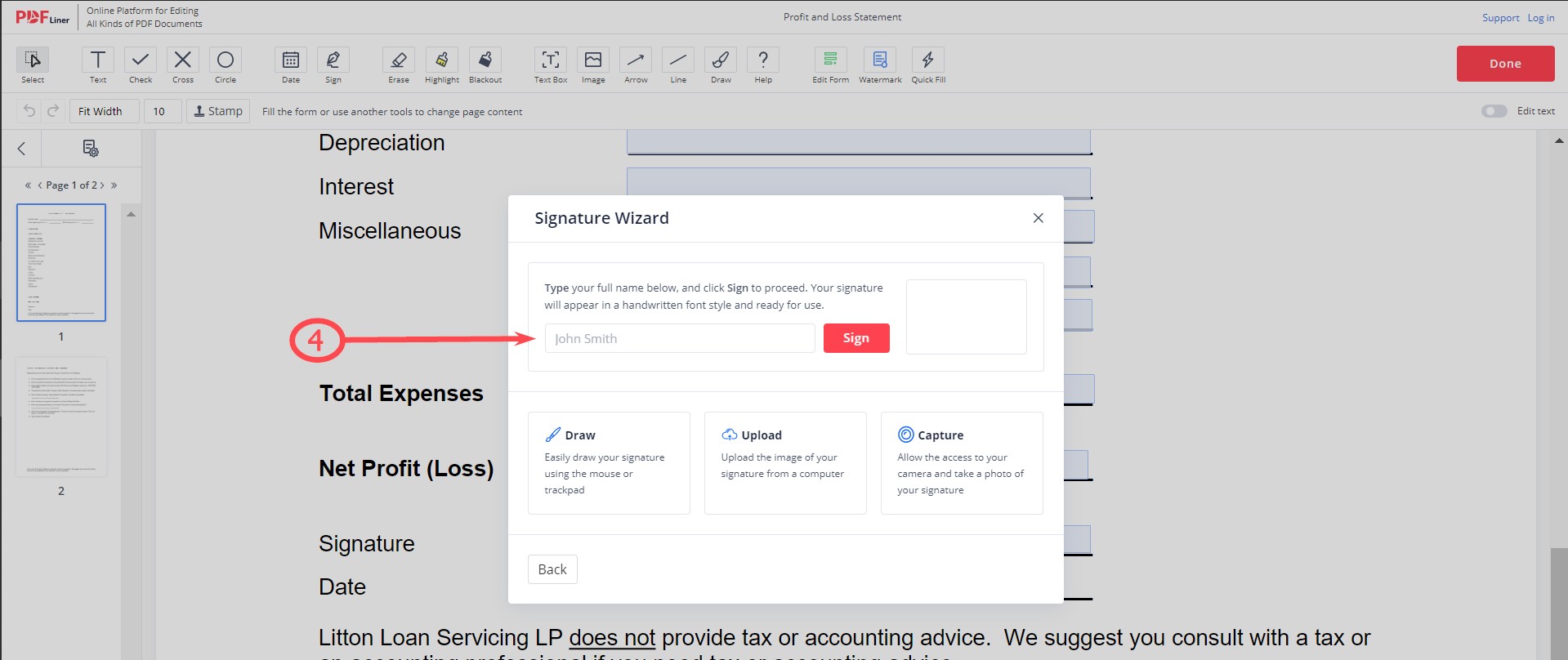Click the red Sign button in the wizard

click(x=856, y=338)
